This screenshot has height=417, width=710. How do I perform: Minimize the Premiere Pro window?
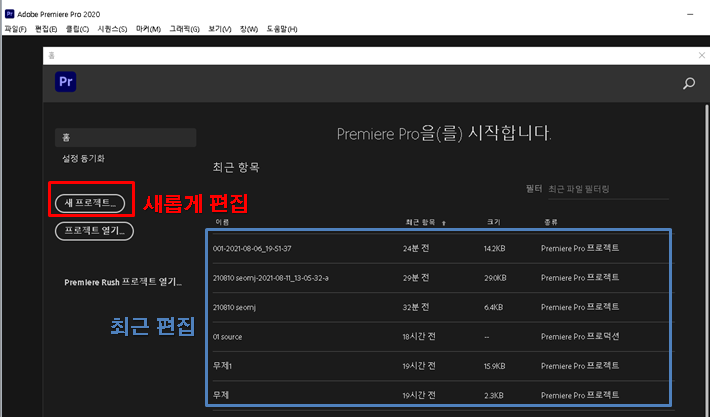click(690, 14)
